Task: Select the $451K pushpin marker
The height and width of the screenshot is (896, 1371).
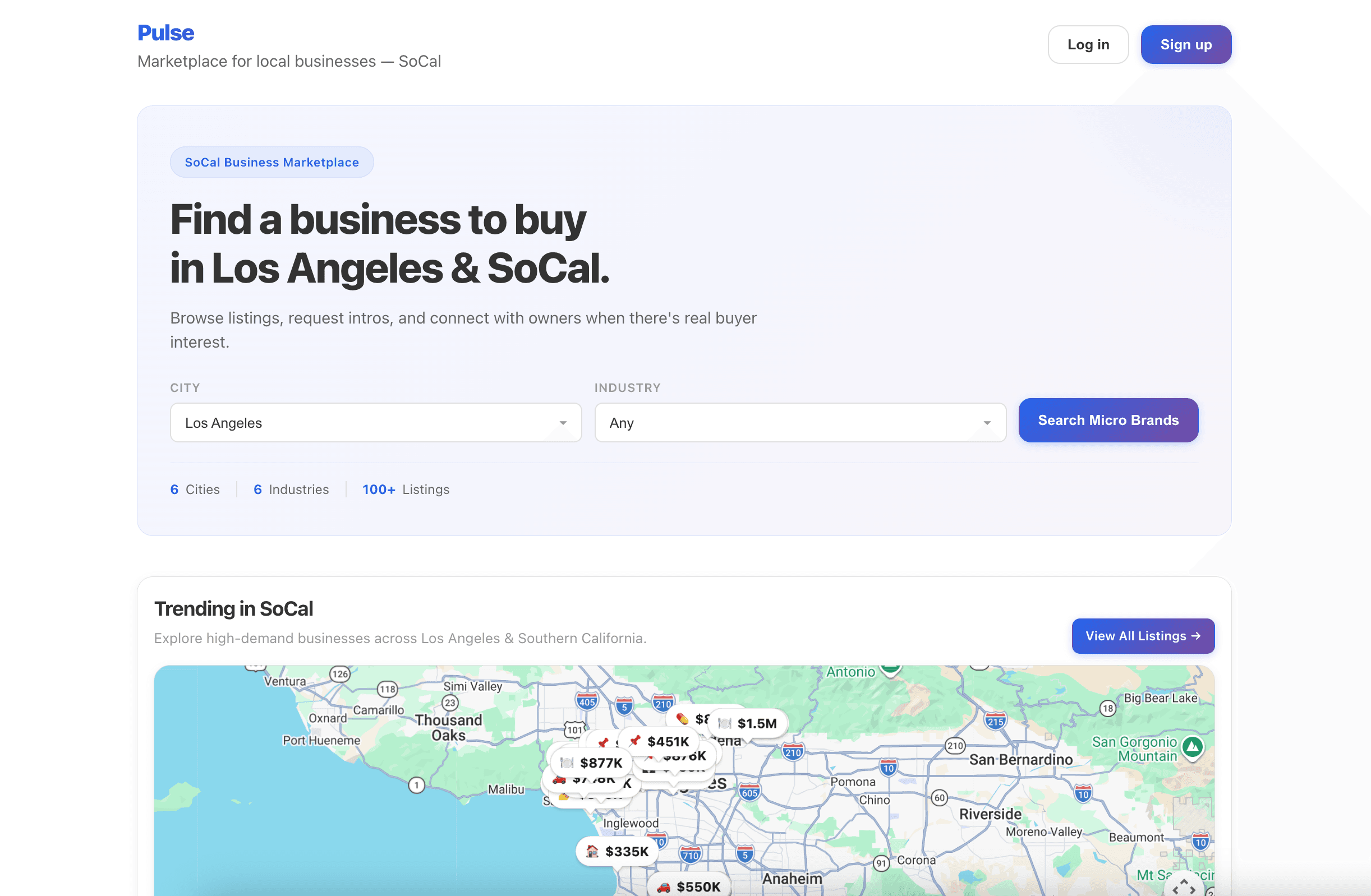Action: click(667, 742)
